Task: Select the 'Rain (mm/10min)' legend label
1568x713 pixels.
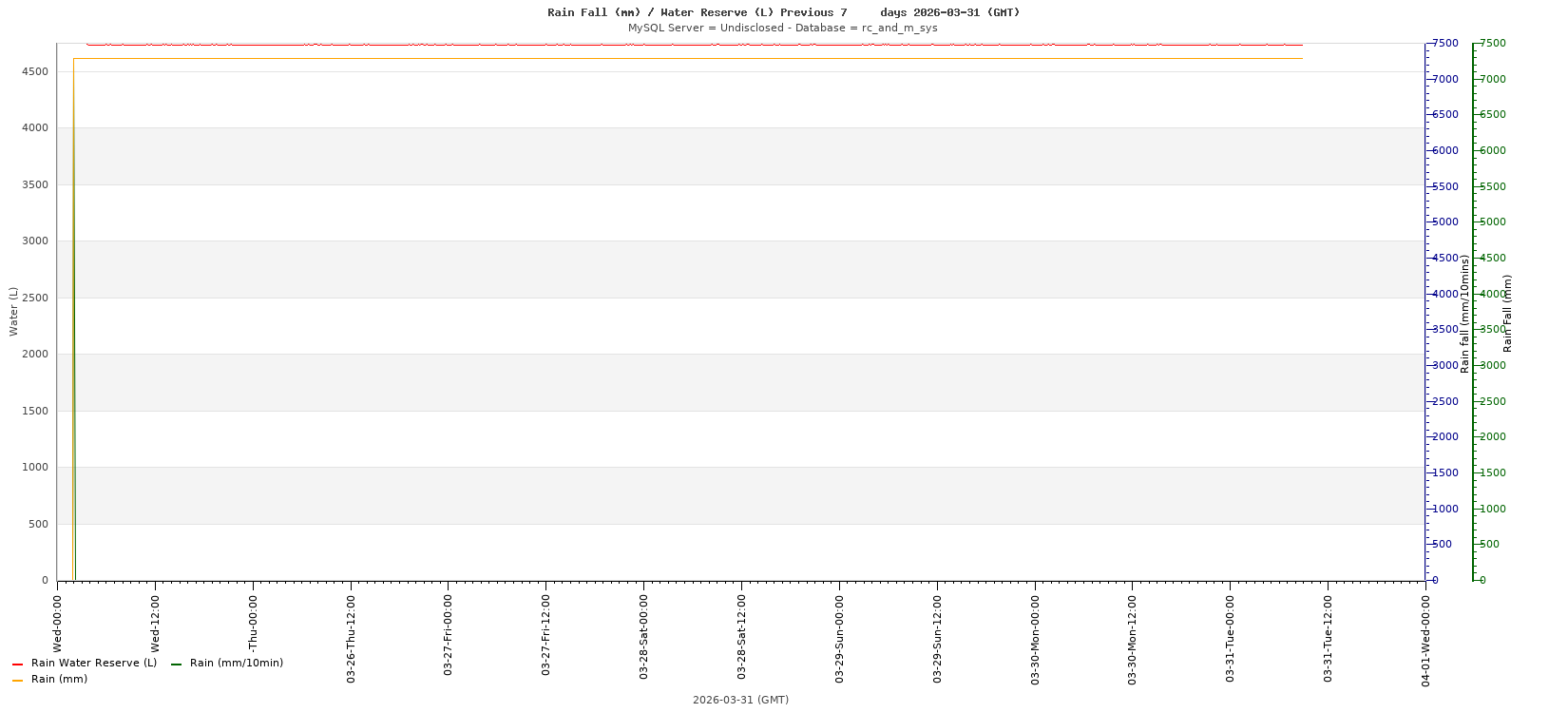Action: click(236, 664)
